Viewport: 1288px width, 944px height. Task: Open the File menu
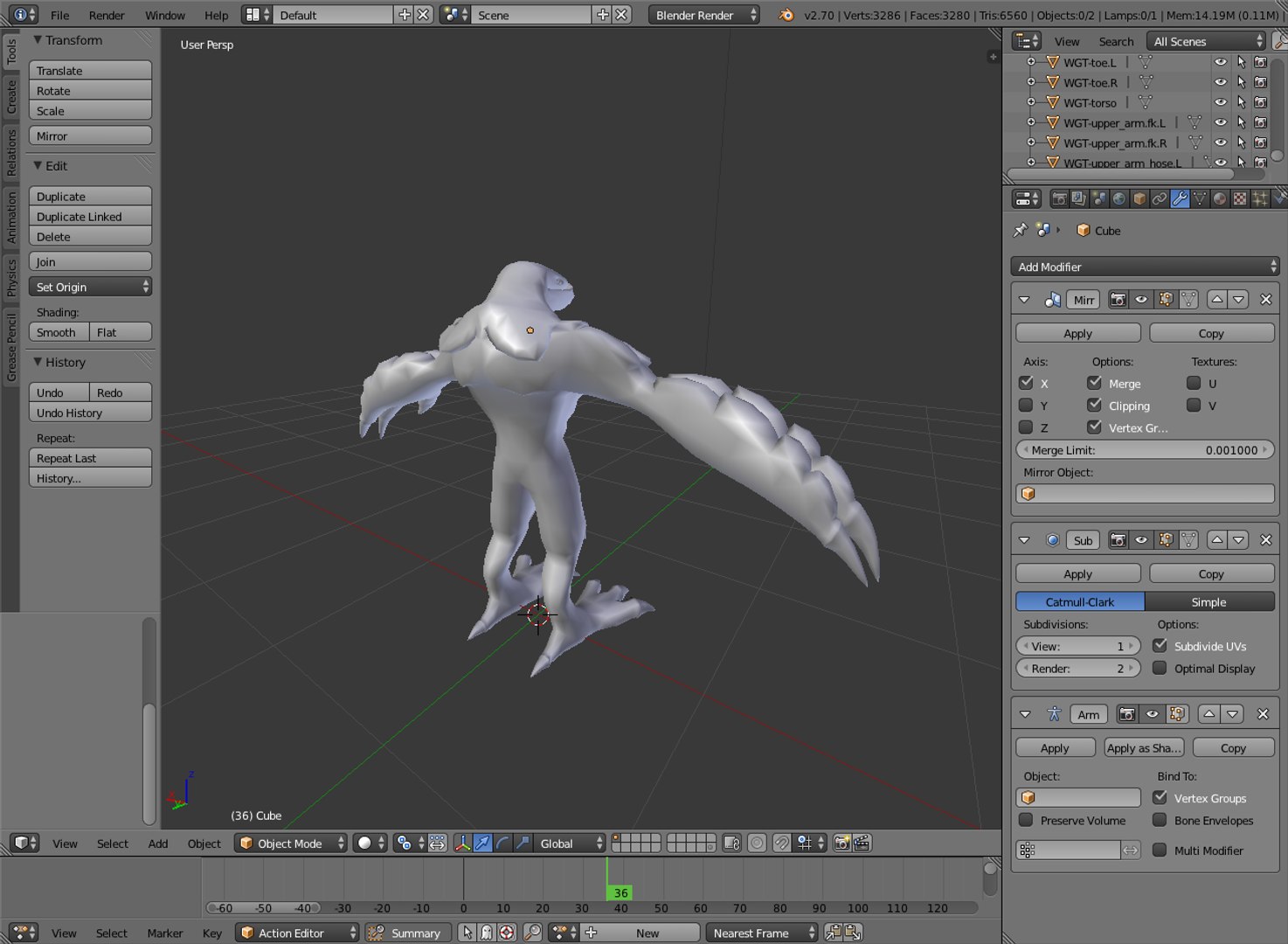(x=59, y=15)
